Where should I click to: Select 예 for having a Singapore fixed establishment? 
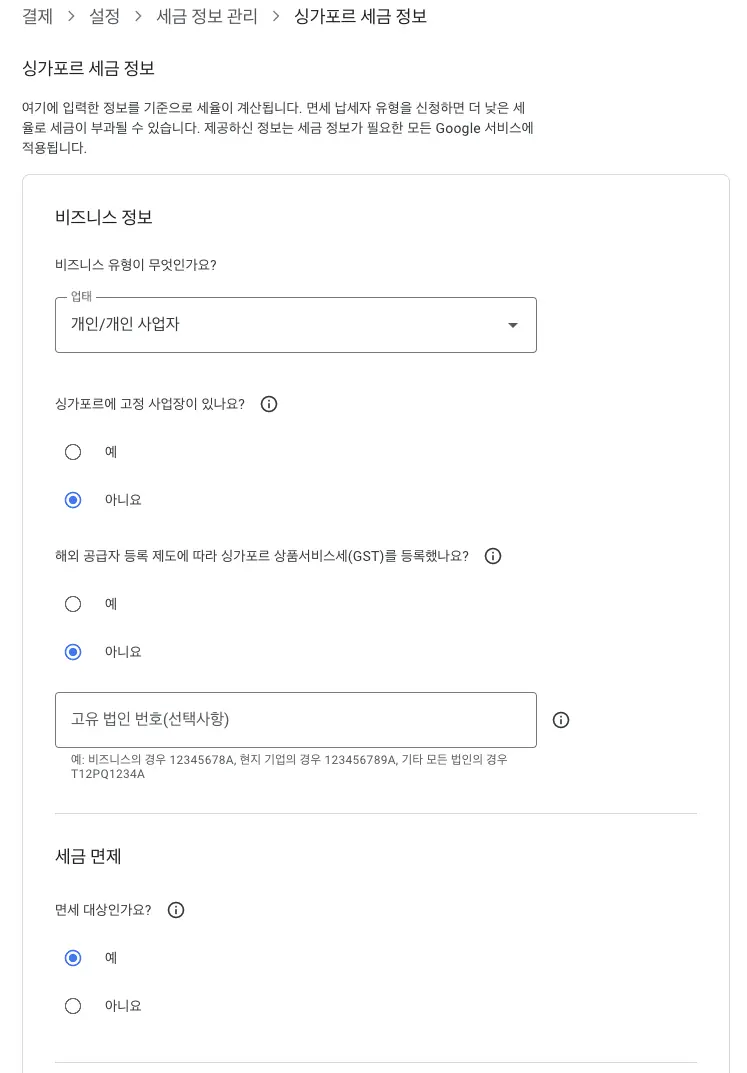[73, 452]
